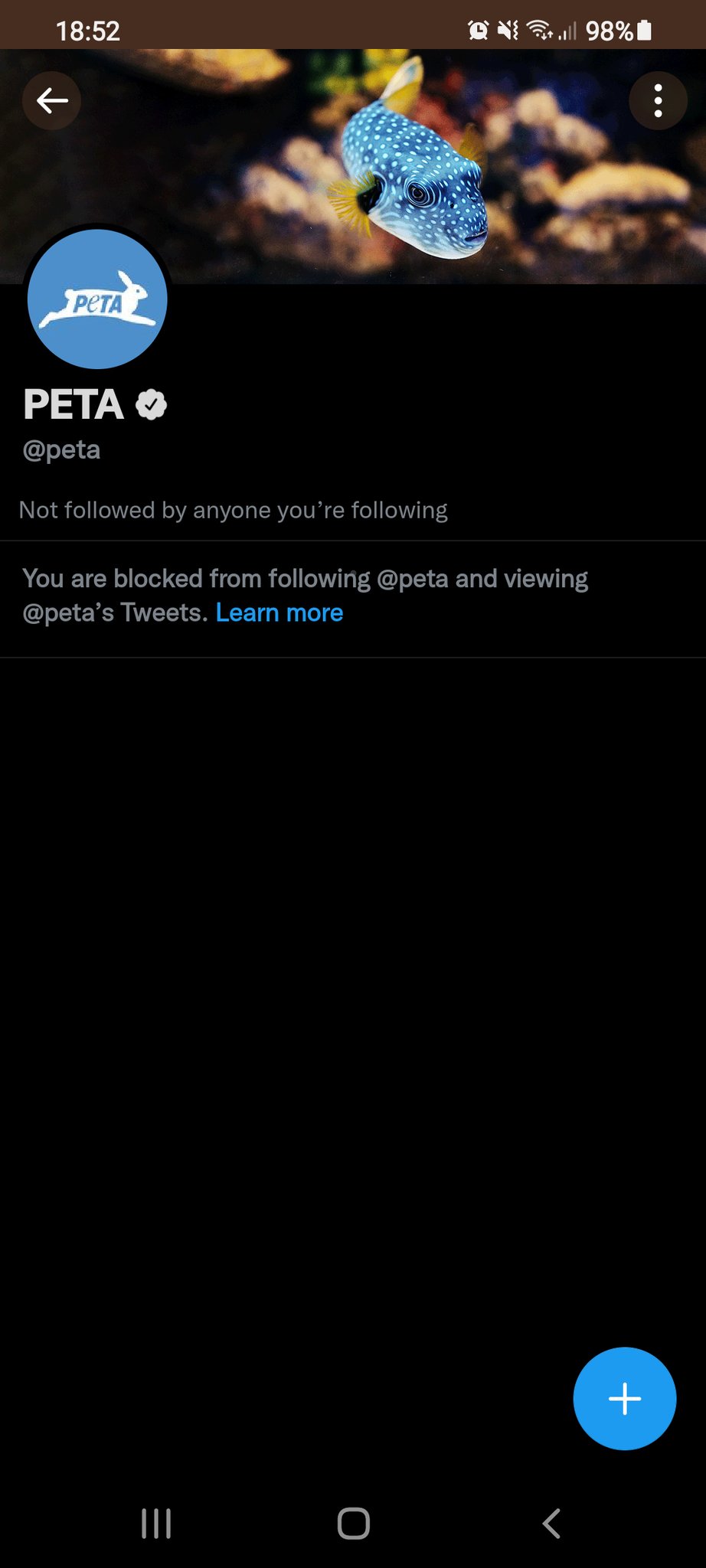Tap the blocked from following @peta message
The image size is (706, 1568).
tap(305, 596)
